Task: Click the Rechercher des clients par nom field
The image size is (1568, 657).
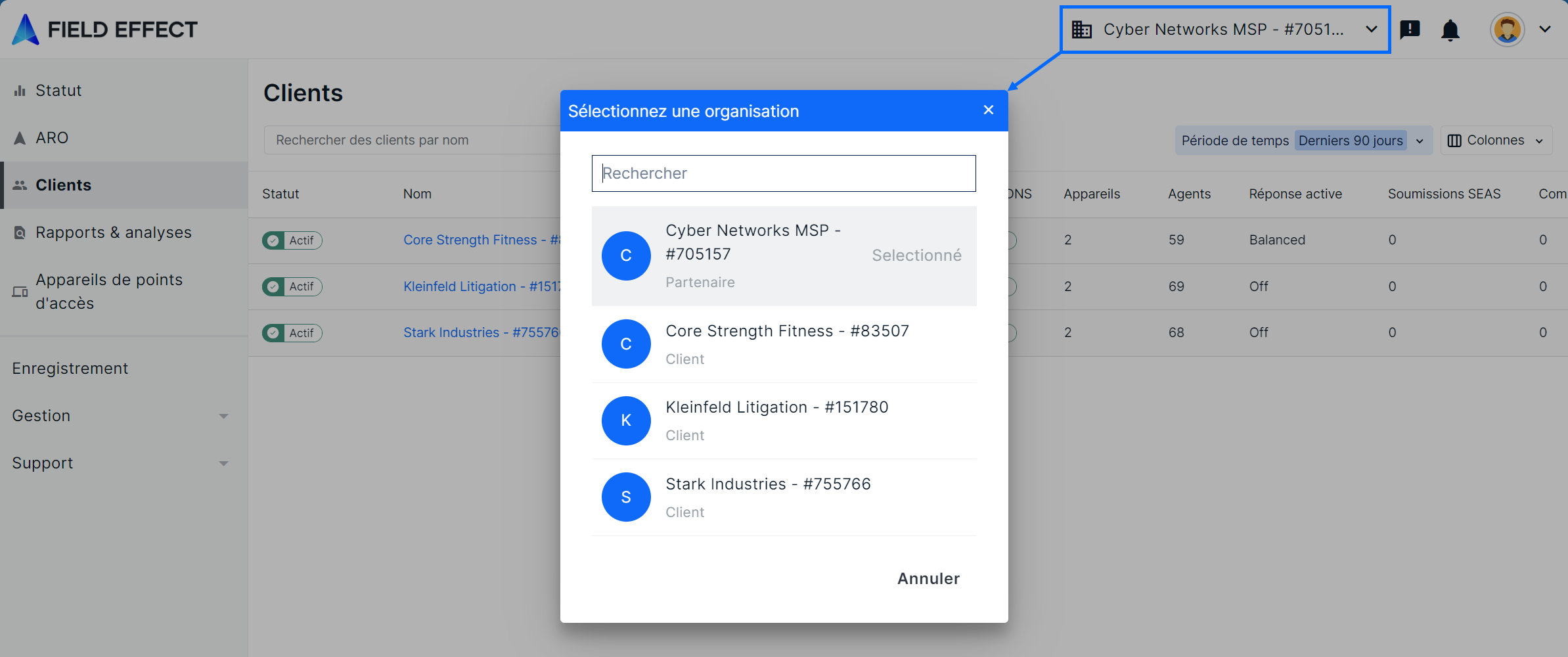Action: coord(414,140)
